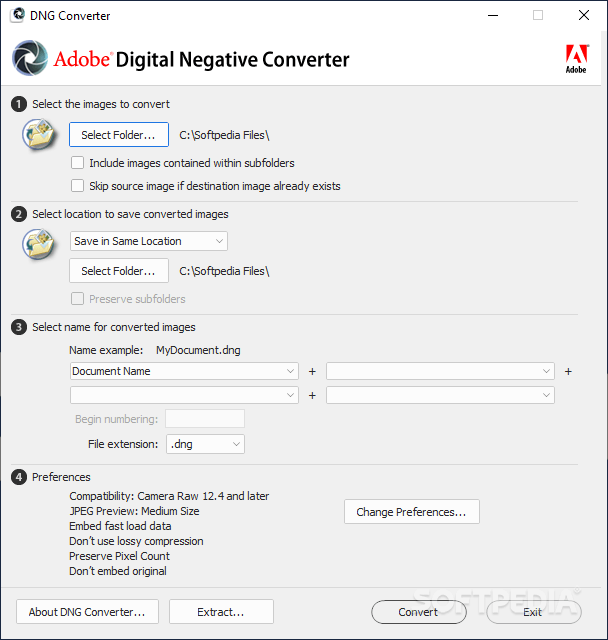Open the Document Name naming dropdown
608x640 pixels.
point(184,371)
